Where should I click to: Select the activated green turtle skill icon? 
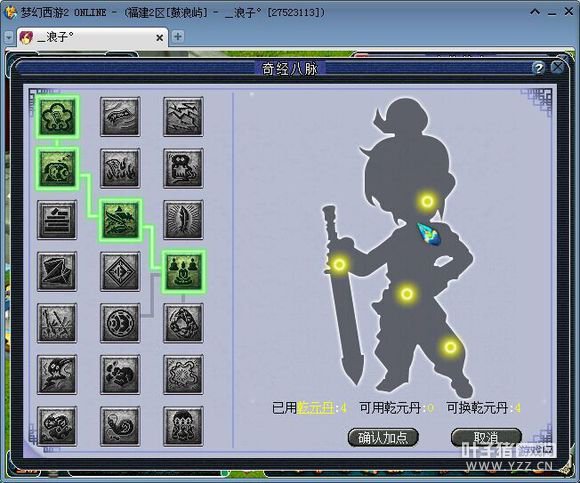coord(57,168)
